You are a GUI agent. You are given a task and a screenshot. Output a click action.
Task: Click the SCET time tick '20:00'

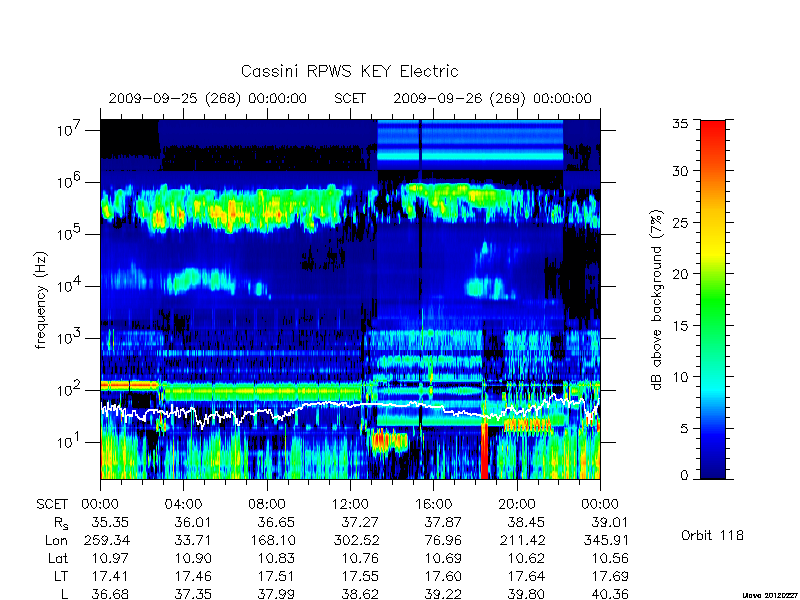point(517,504)
